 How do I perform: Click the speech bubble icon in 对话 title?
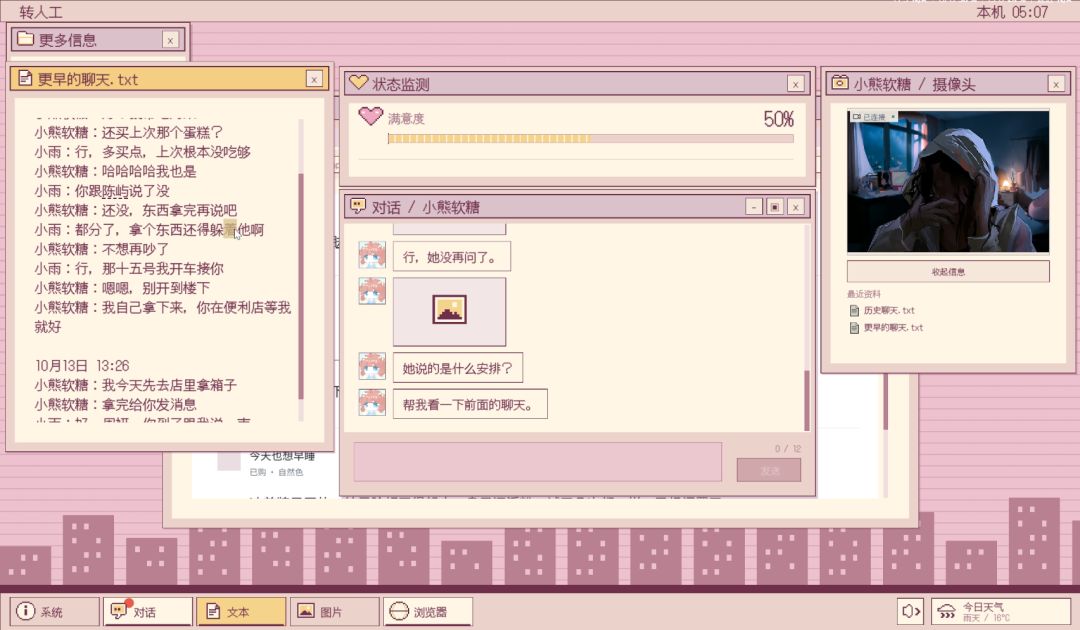pyautogui.click(x=358, y=206)
